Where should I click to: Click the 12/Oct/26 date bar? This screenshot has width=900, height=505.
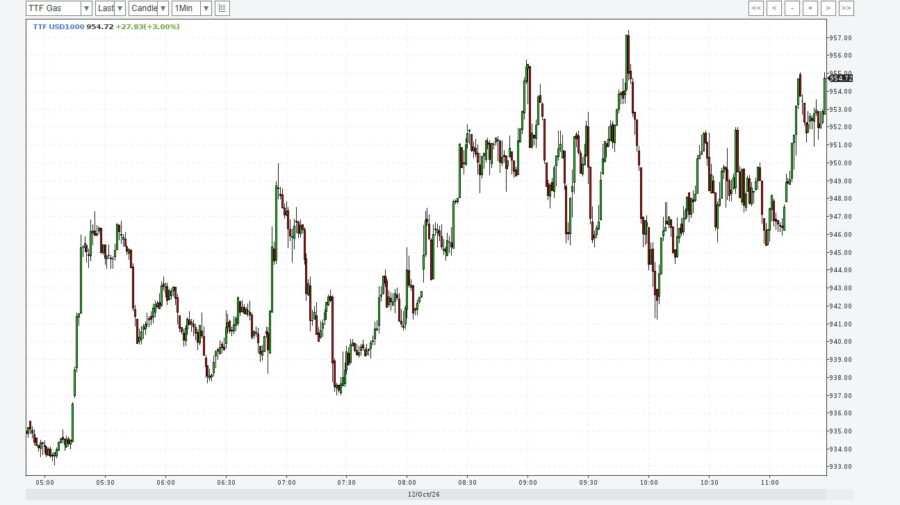[425, 494]
